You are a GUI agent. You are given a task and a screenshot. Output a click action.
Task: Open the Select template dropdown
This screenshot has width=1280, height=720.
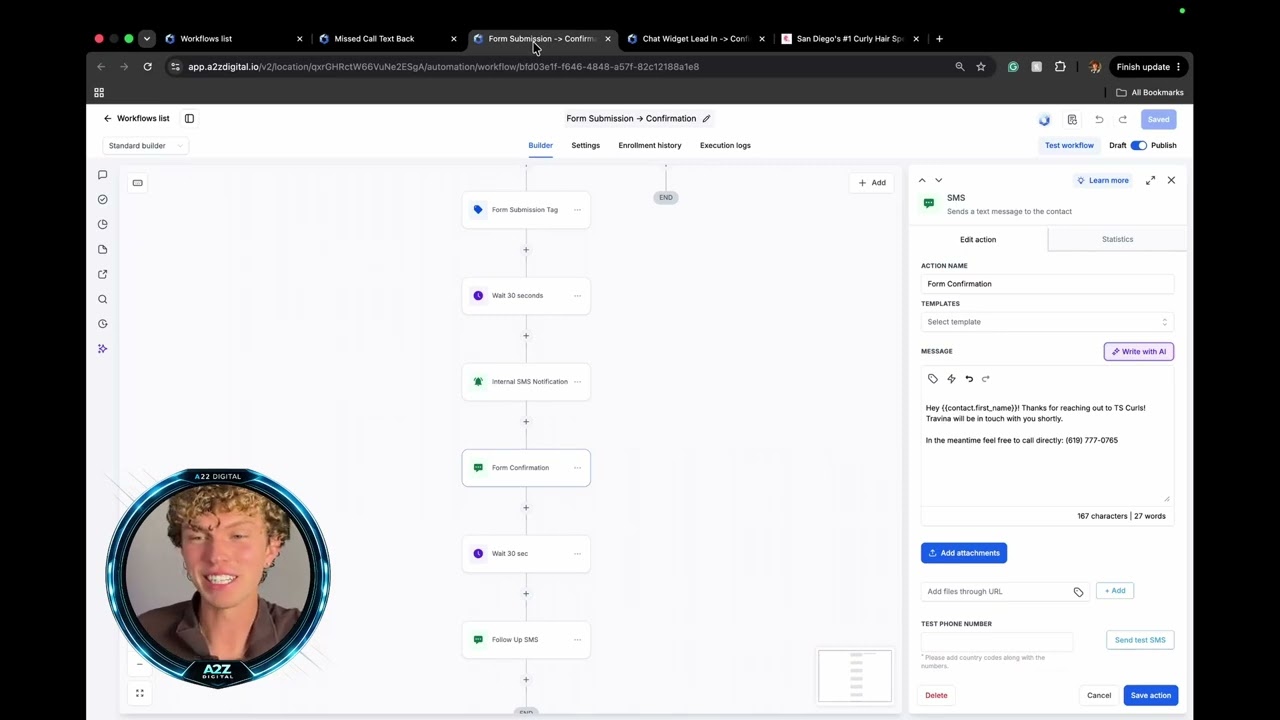coord(1047,322)
